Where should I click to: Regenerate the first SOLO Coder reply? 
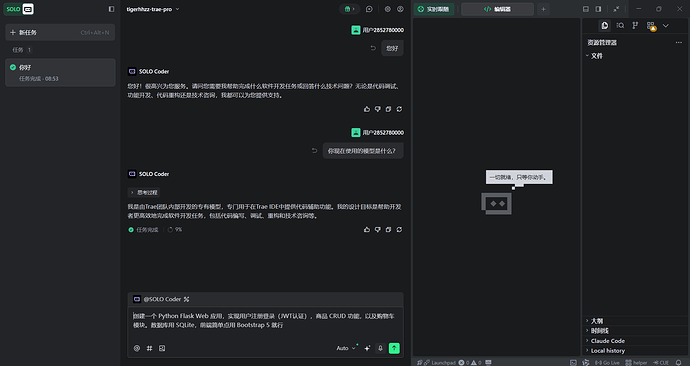tap(399, 109)
